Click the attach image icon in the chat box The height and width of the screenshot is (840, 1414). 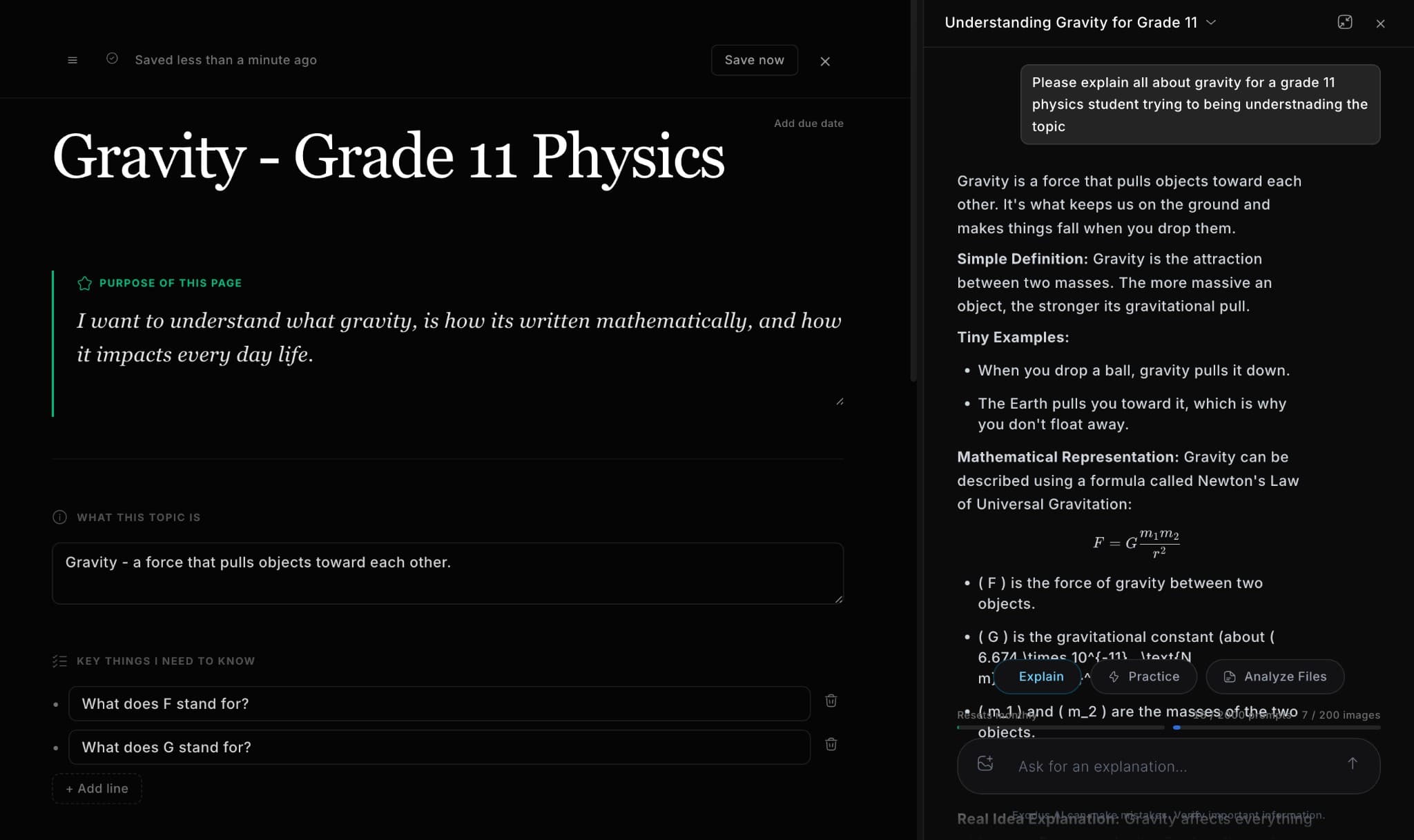click(x=985, y=763)
